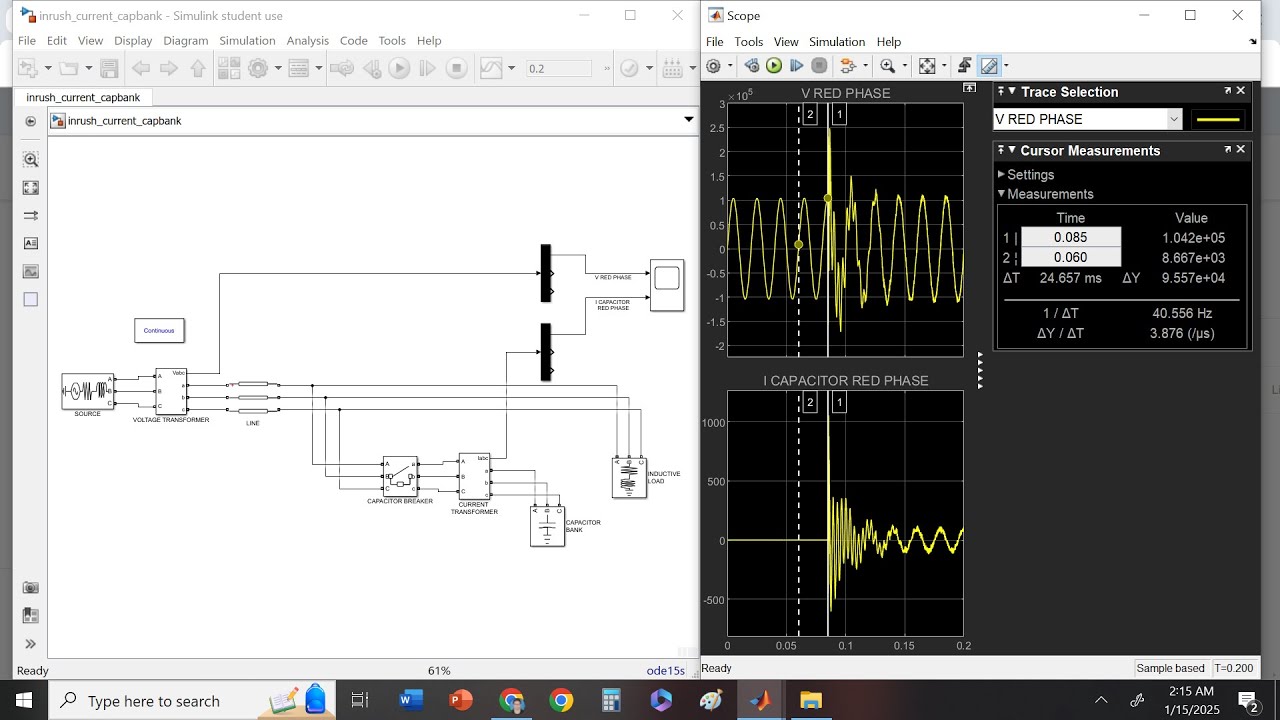
Task: Click the Update Diagram icon
Action: (341, 68)
